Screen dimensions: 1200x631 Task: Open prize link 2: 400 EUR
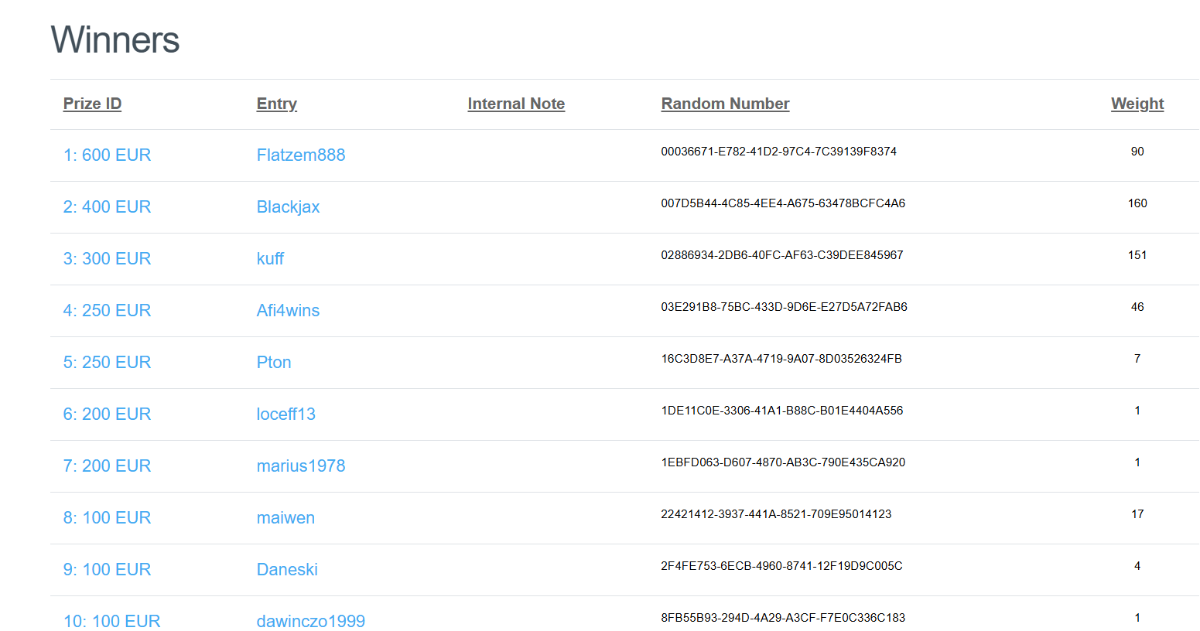click(x=107, y=207)
